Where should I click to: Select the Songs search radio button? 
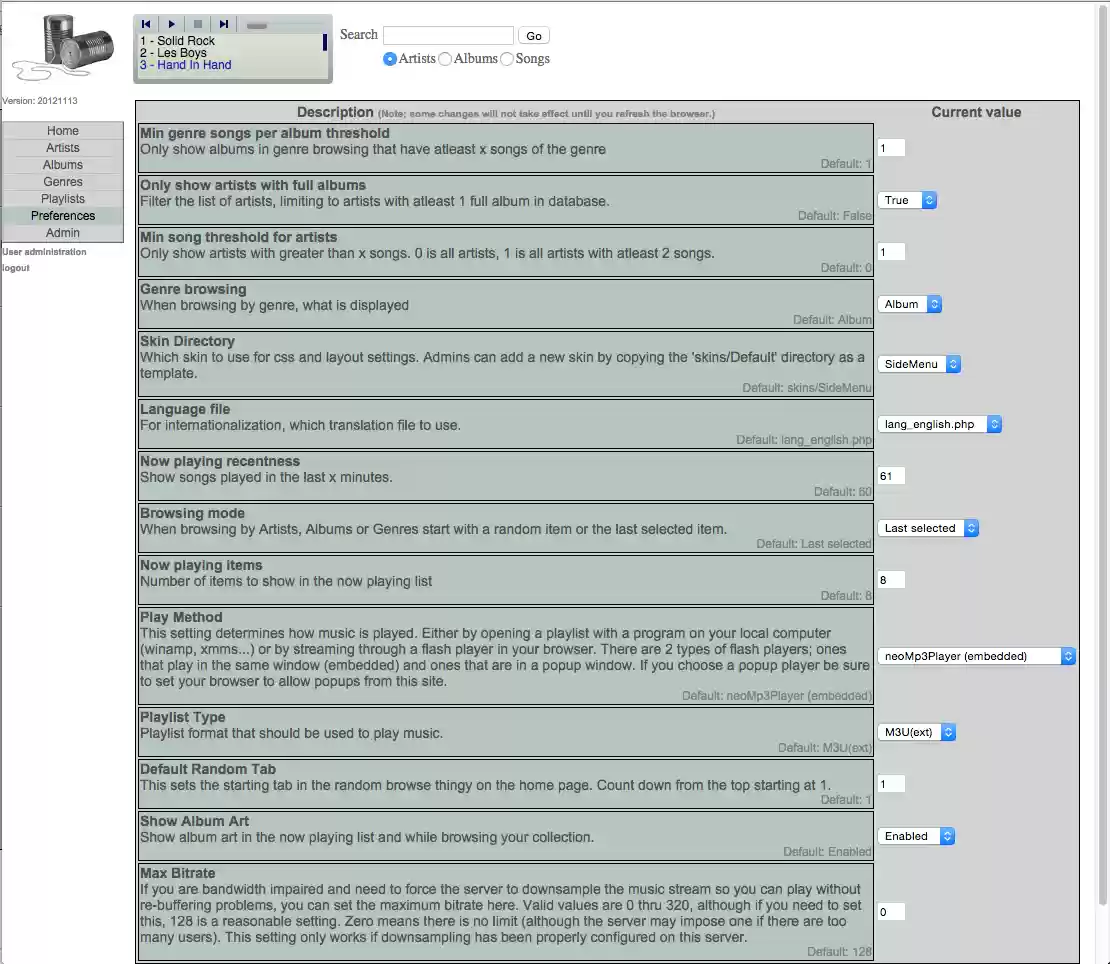(x=506, y=58)
